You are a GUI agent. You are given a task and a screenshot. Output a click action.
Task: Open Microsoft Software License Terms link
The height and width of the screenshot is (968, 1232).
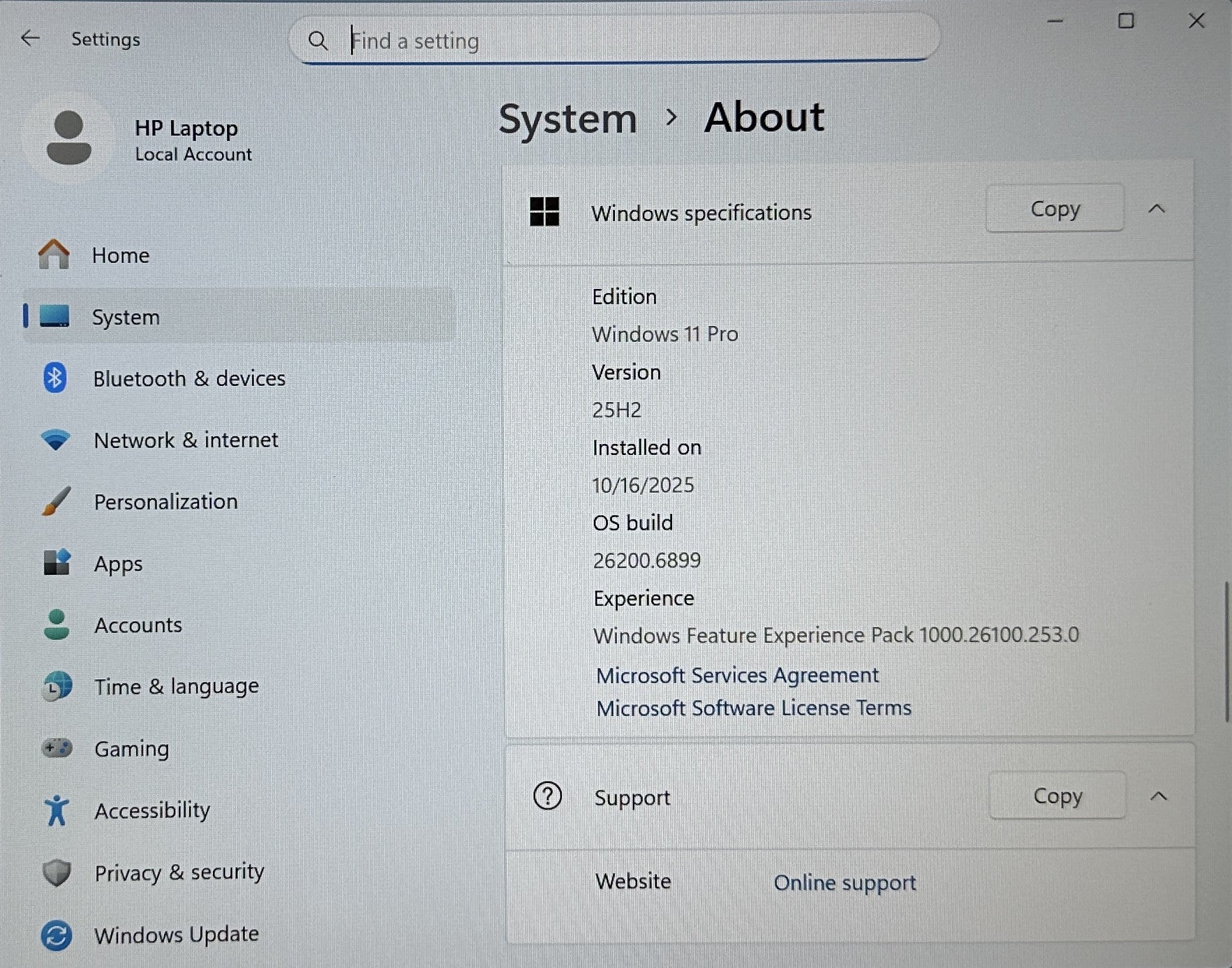[x=754, y=708]
